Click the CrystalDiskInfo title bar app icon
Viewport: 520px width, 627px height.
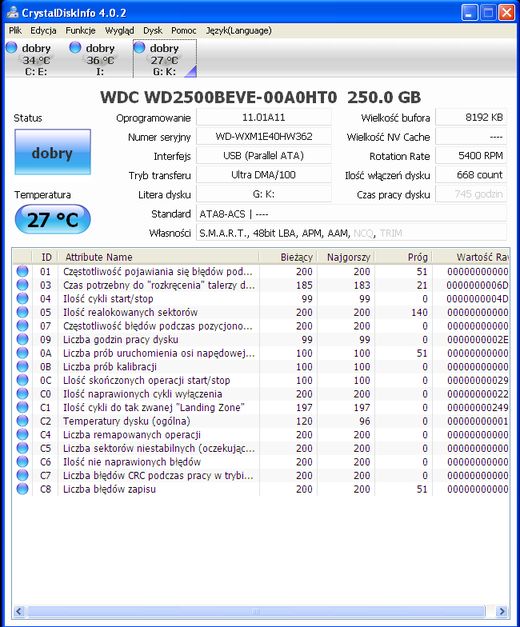pyautogui.click(x=12, y=12)
